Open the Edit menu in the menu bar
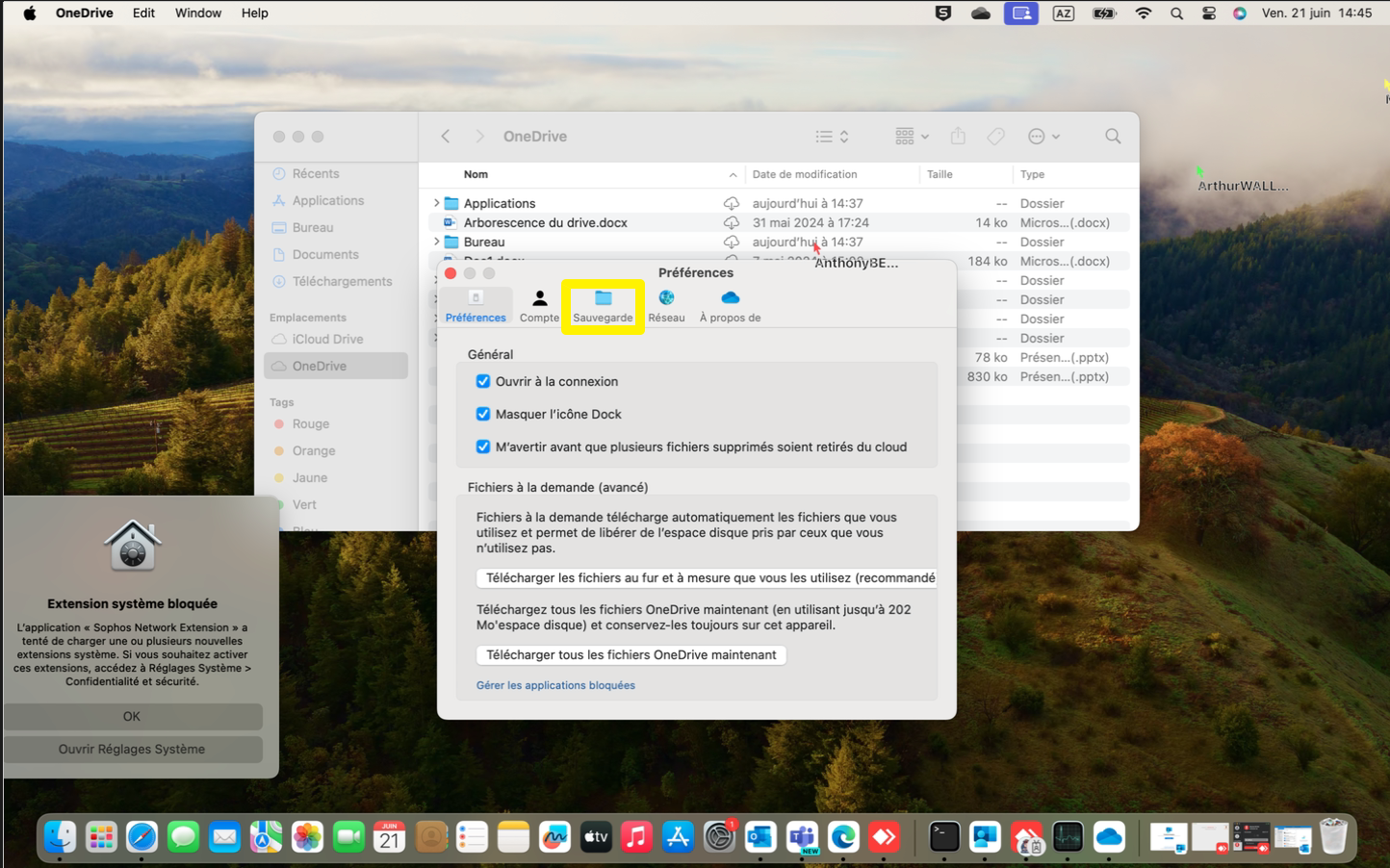The height and width of the screenshot is (868, 1390). click(x=143, y=13)
